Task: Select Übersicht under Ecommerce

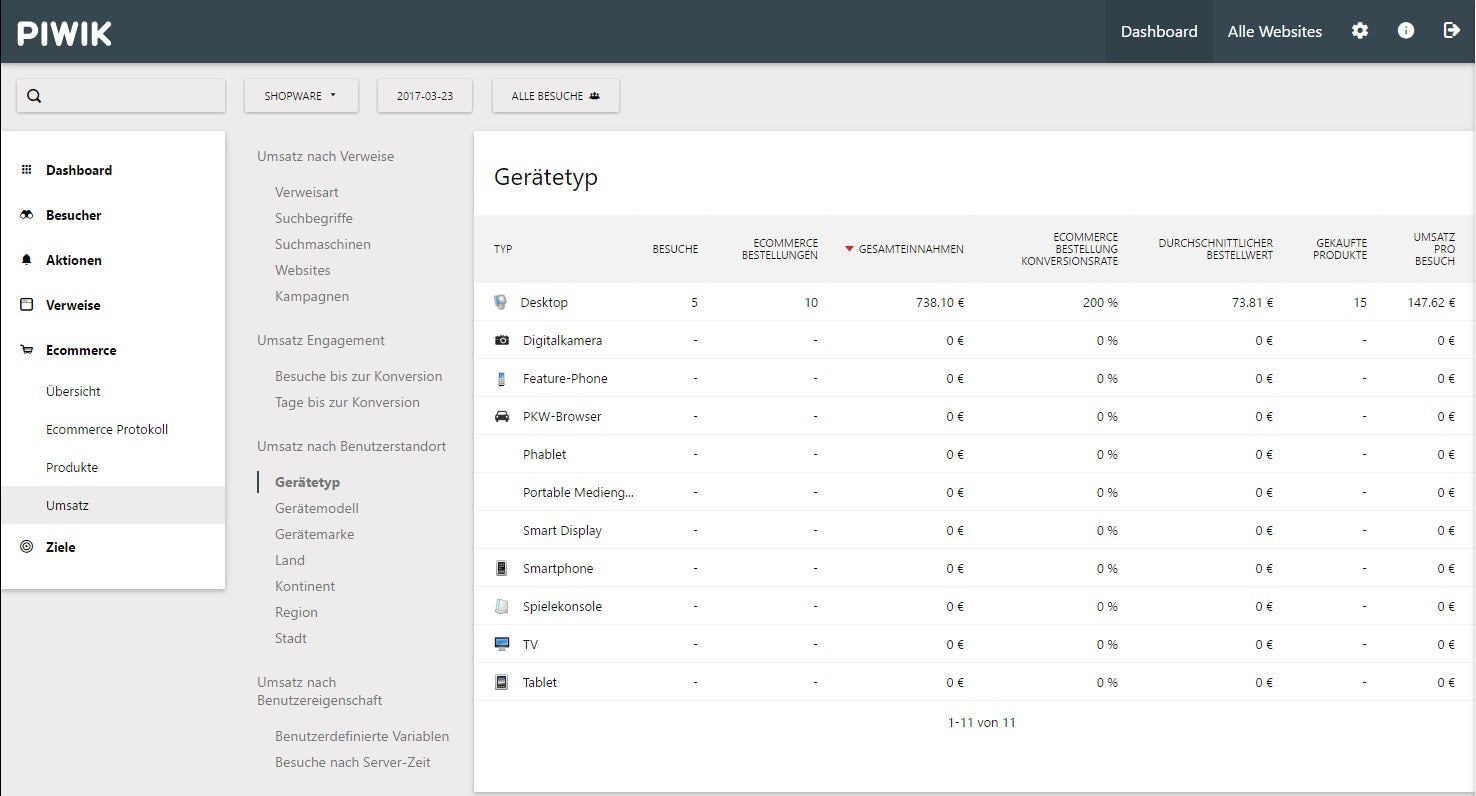Action: point(73,391)
